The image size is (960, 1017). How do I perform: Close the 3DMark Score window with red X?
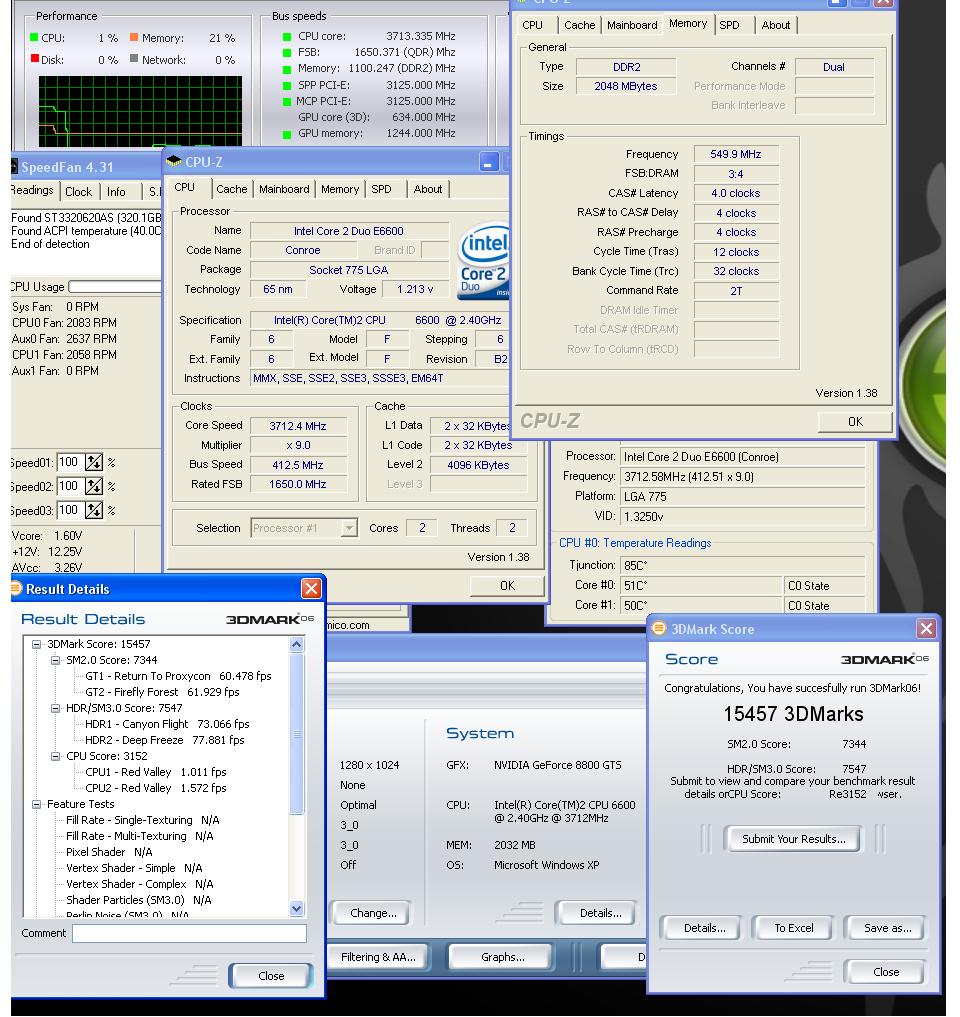(926, 628)
